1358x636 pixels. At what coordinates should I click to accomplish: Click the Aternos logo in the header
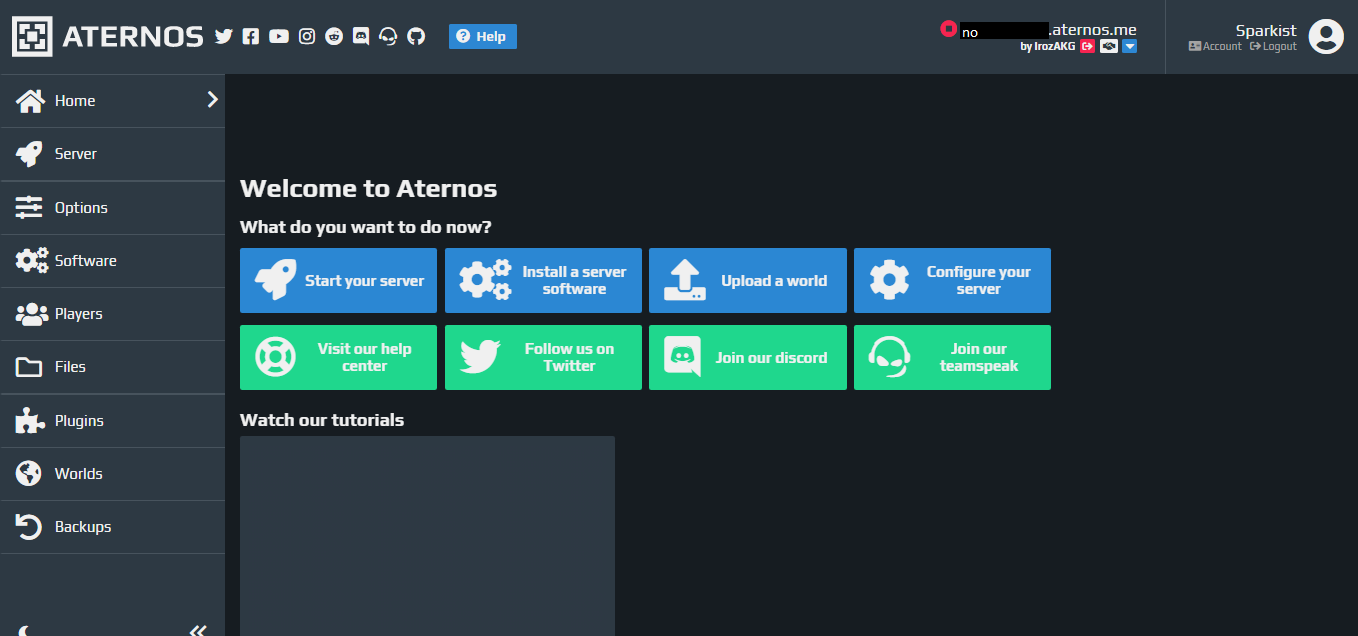(x=108, y=37)
